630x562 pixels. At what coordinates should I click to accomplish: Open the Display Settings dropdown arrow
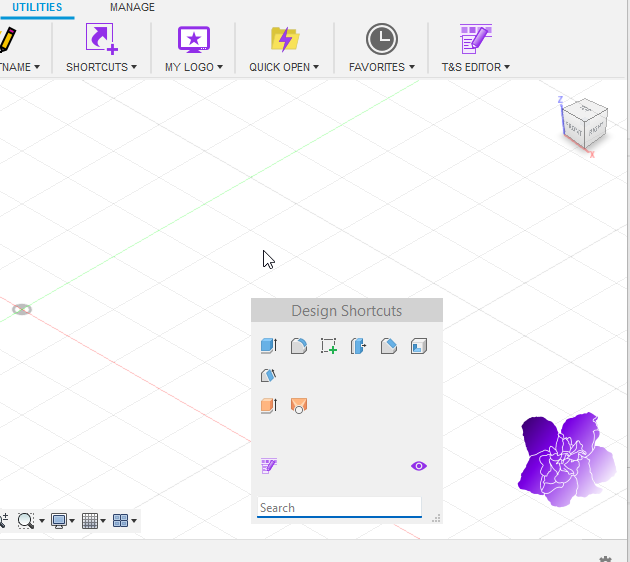(x=72, y=521)
